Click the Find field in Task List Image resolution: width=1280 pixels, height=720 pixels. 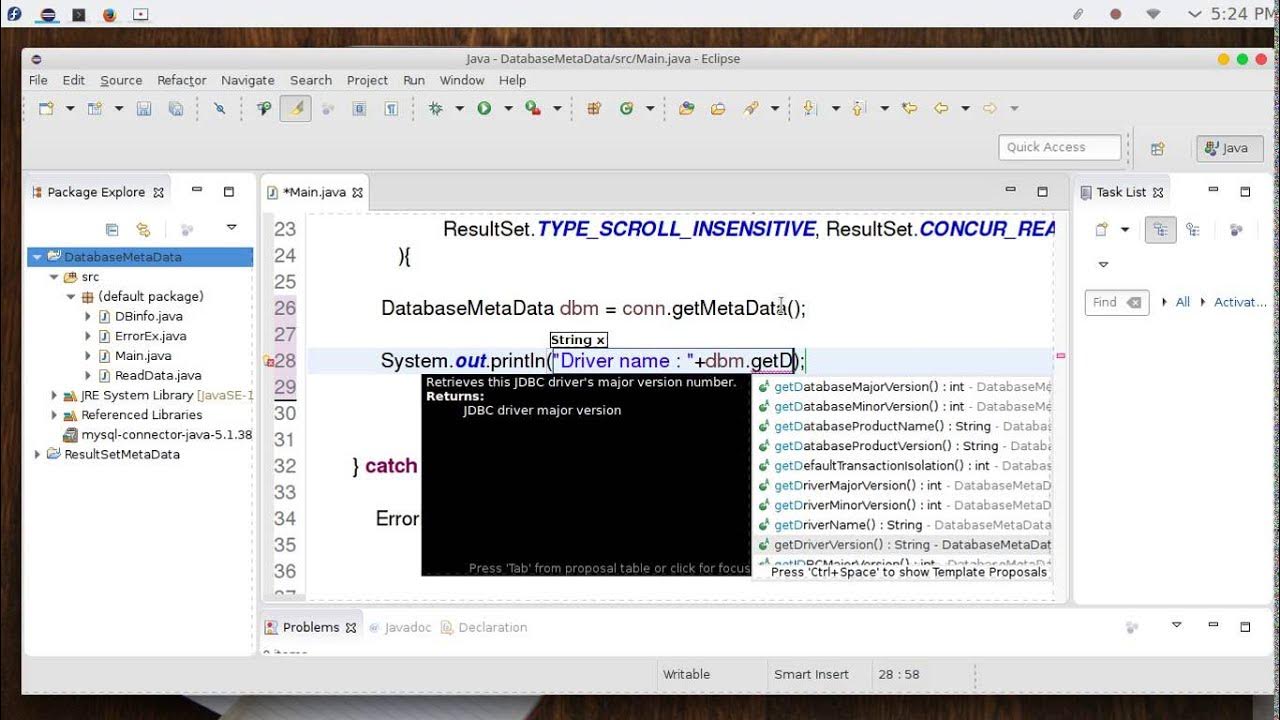click(x=1116, y=302)
